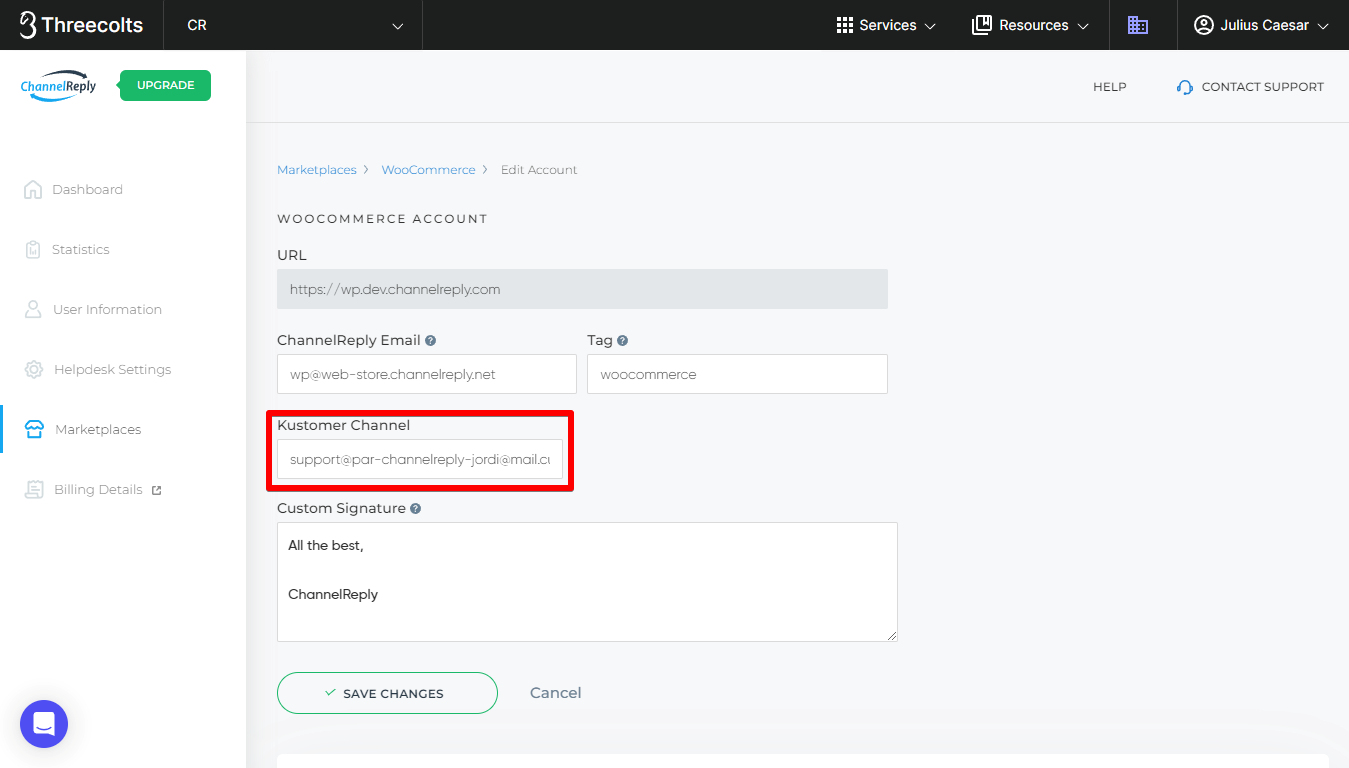This screenshot has width=1349, height=768.
Task: Click the ChannelReply Email help icon
Action: (x=431, y=340)
